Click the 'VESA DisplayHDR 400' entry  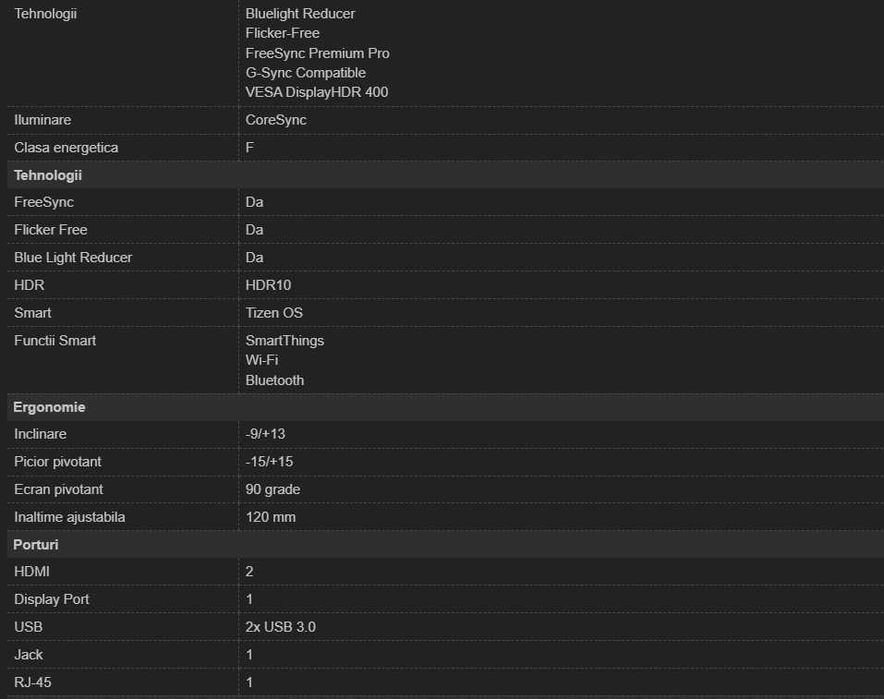pos(317,92)
